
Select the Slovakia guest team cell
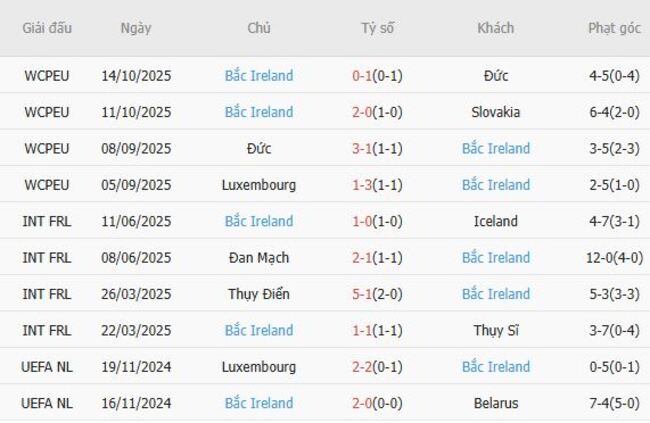tap(496, 112)
